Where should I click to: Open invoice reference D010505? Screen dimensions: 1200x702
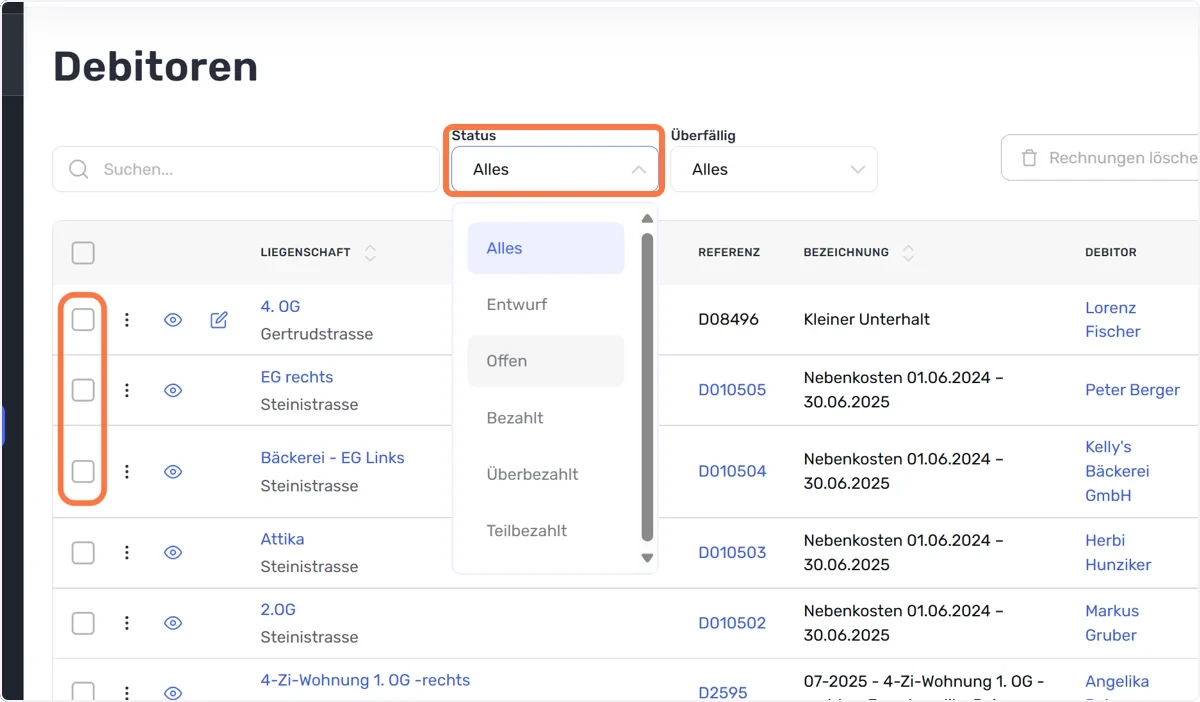(732, 390)
